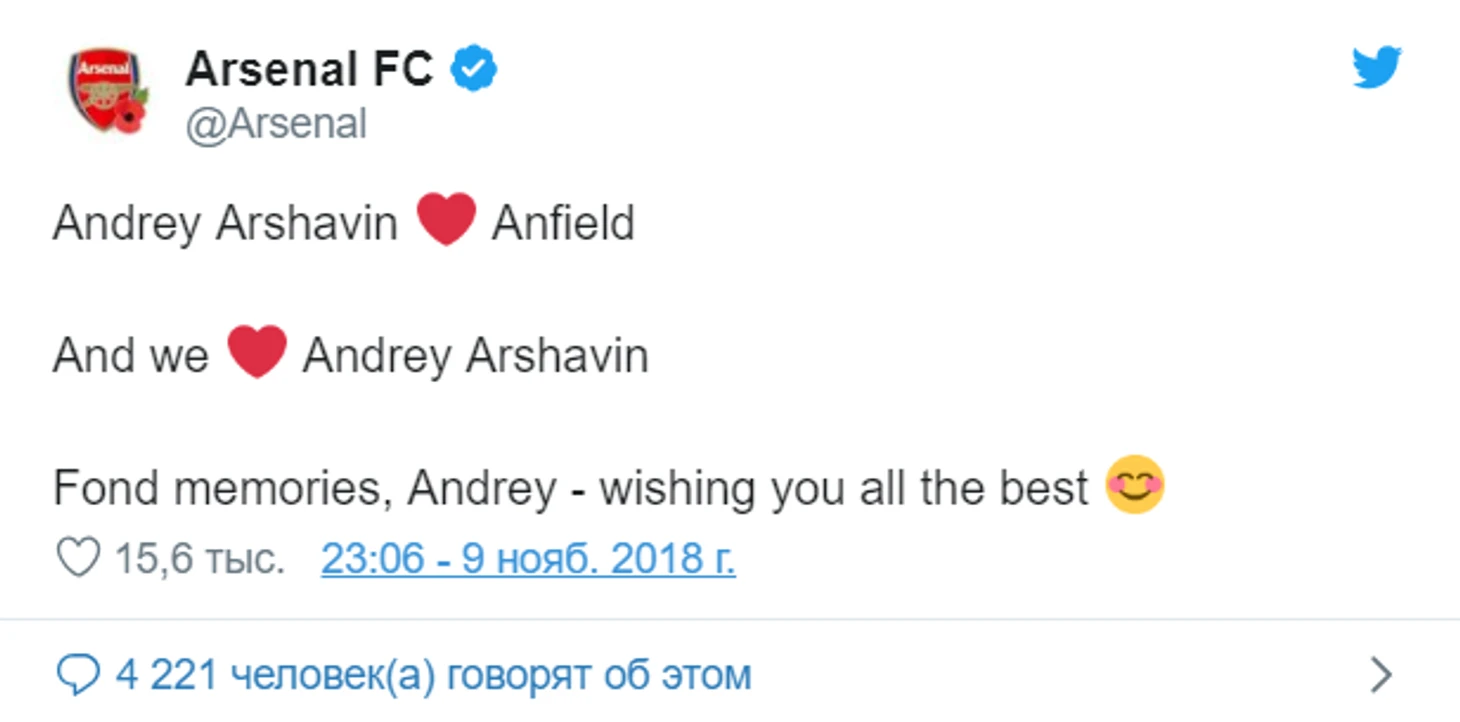Image resolution: width=1460 pixels, height=722 pixels.
Task: Click the 'wishing you all the best' text
Action: pyautogui.click(x=843, y=489)
